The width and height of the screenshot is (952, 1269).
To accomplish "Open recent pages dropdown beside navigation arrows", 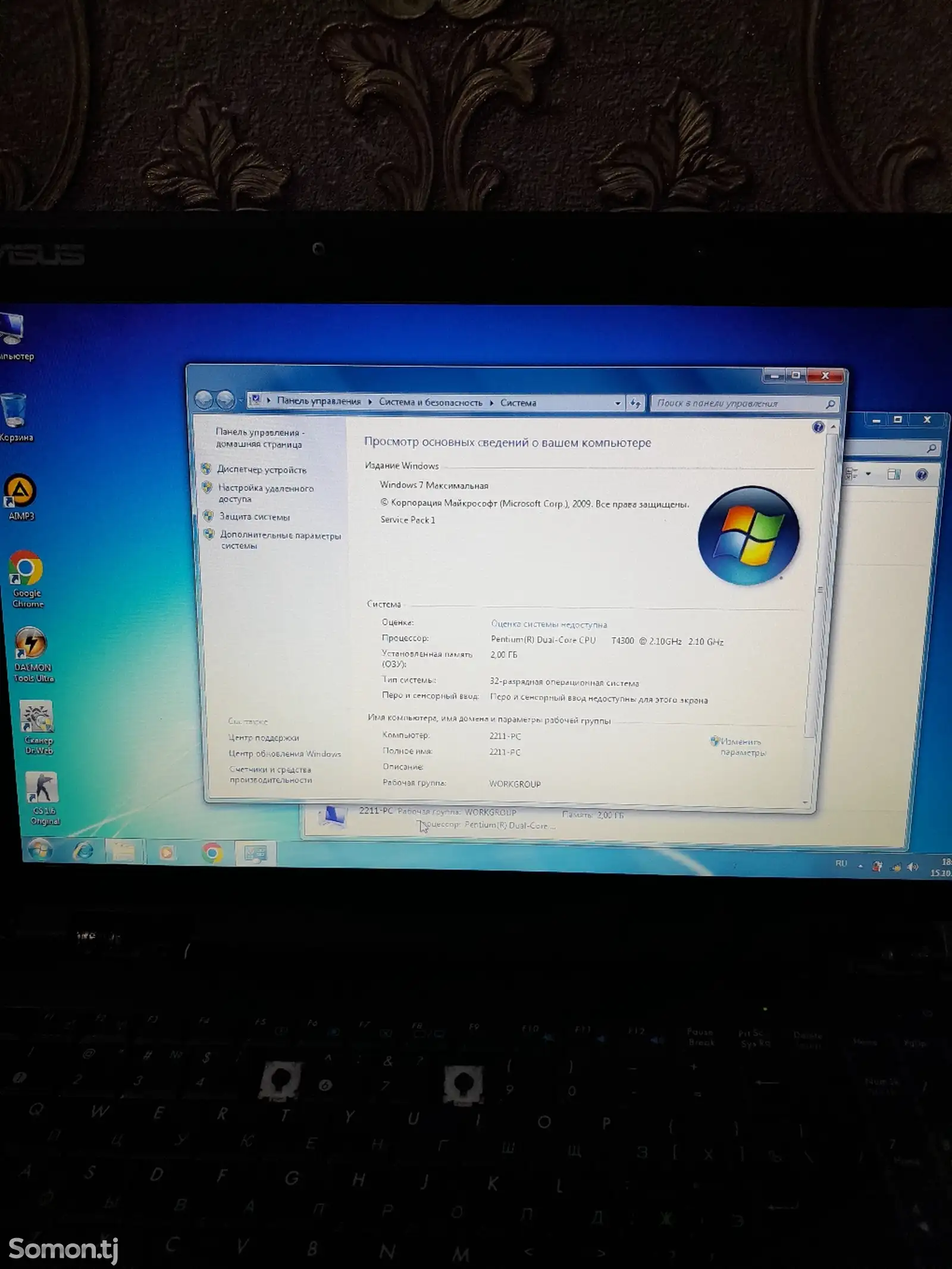I will (x=240, y=400).
